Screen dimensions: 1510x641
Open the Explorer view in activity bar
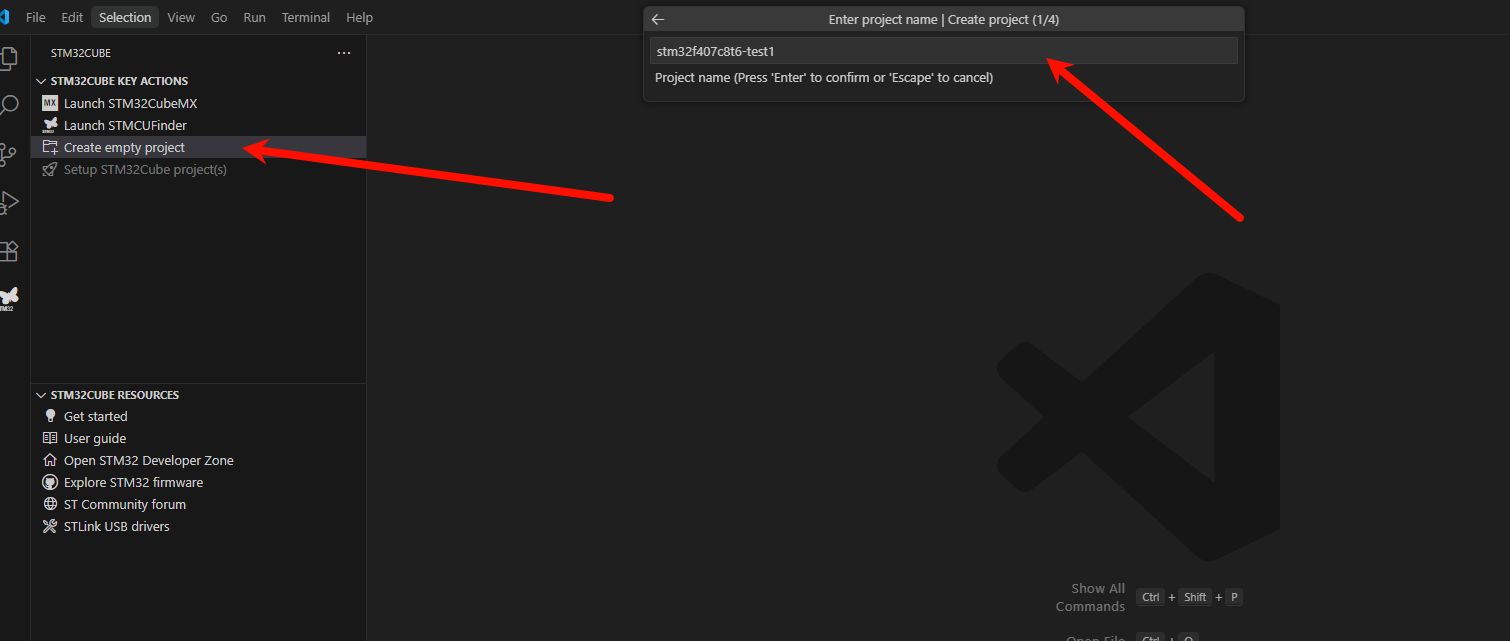tap(8, 58)
